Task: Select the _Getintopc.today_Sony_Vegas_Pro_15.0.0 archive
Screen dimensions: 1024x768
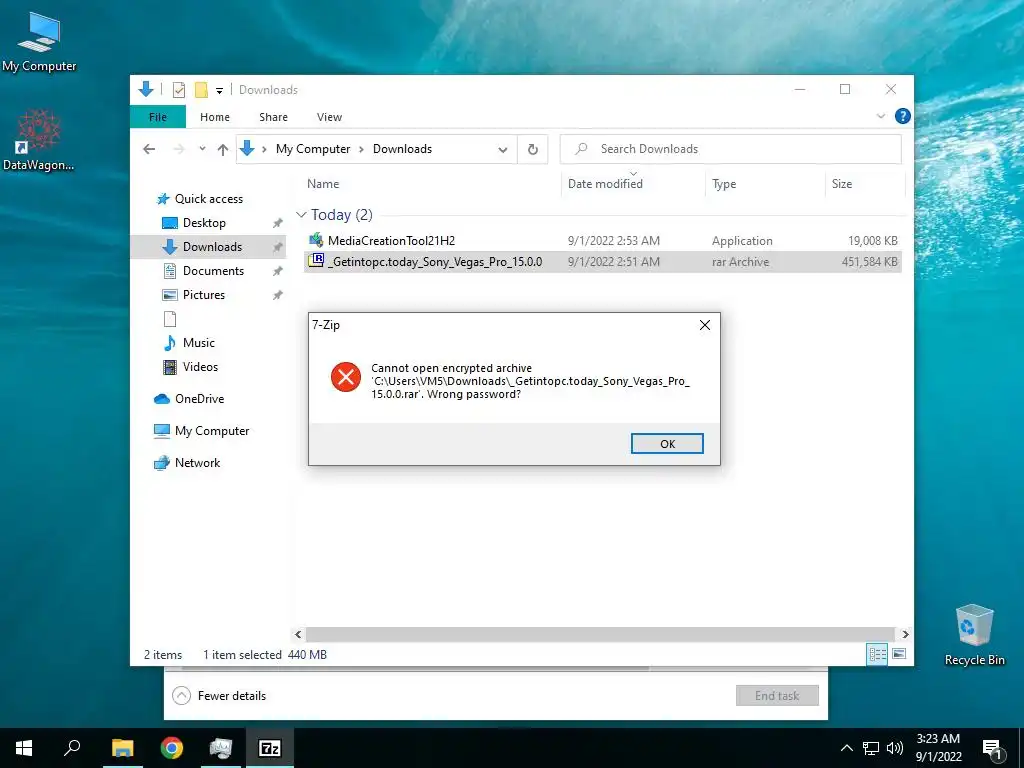Action: pyautogui.click(x=435, y=262)
